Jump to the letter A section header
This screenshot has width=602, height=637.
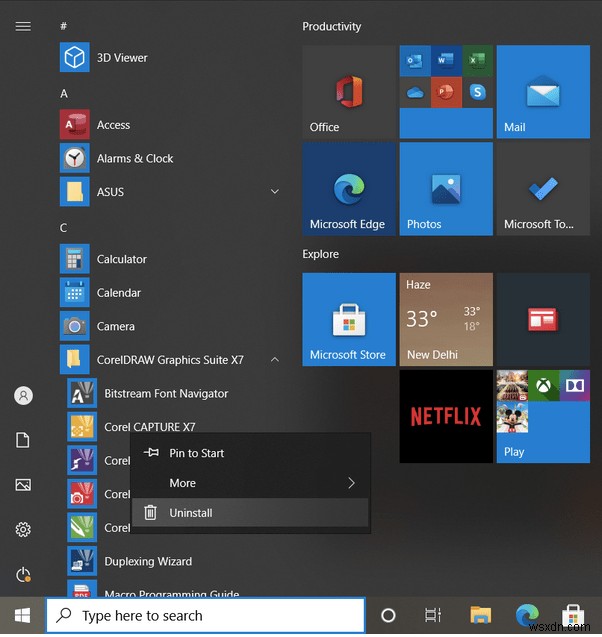tap(64, 94)
